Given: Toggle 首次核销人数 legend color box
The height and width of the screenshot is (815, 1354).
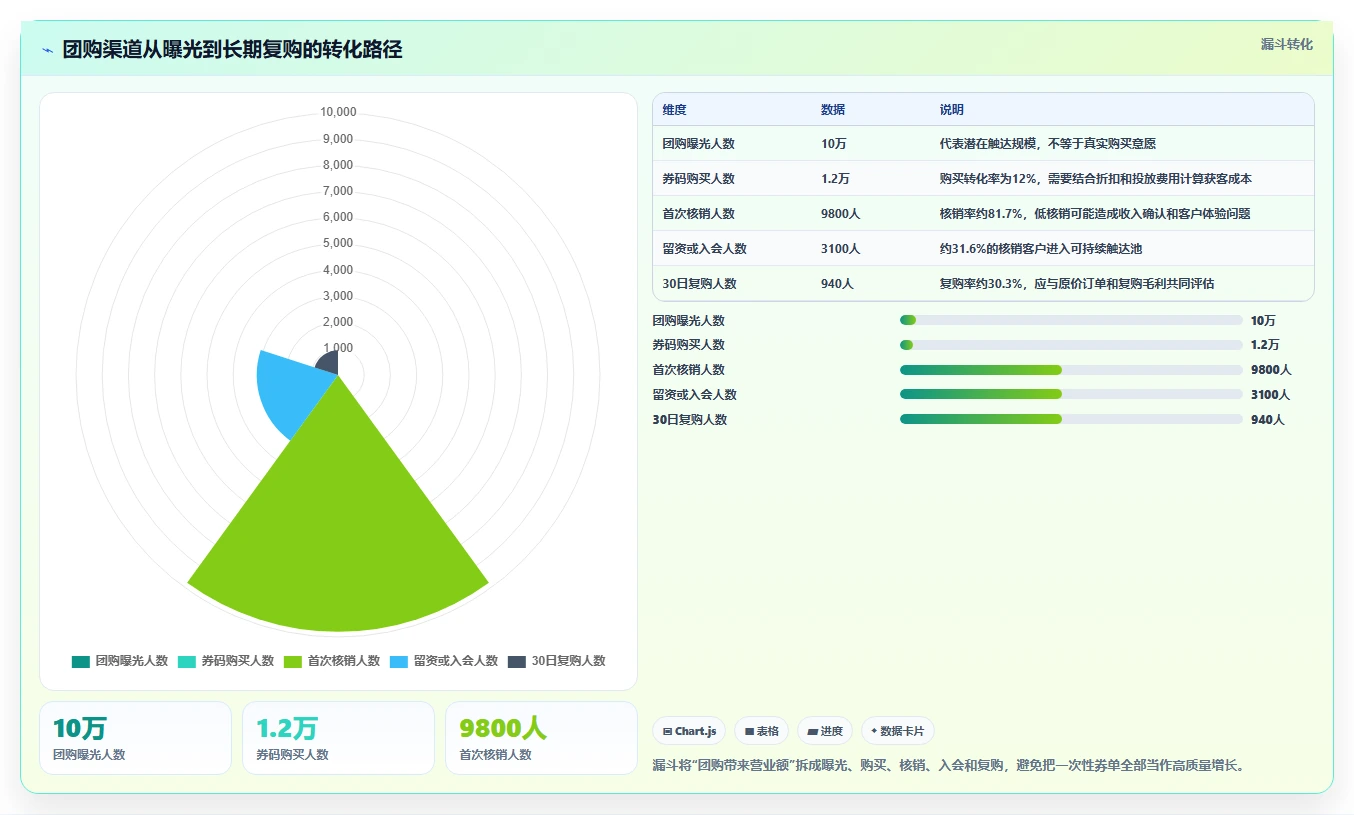Looking at the screenshot, I should (x=293, y=661).
